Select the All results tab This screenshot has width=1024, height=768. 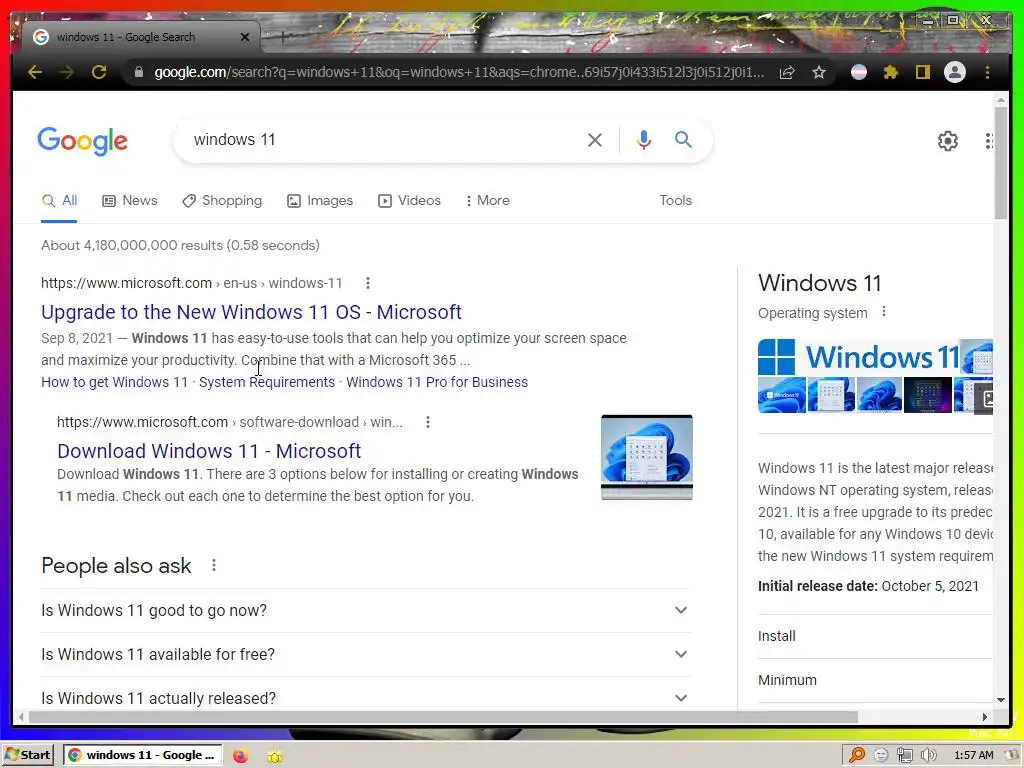pos(59,200)
